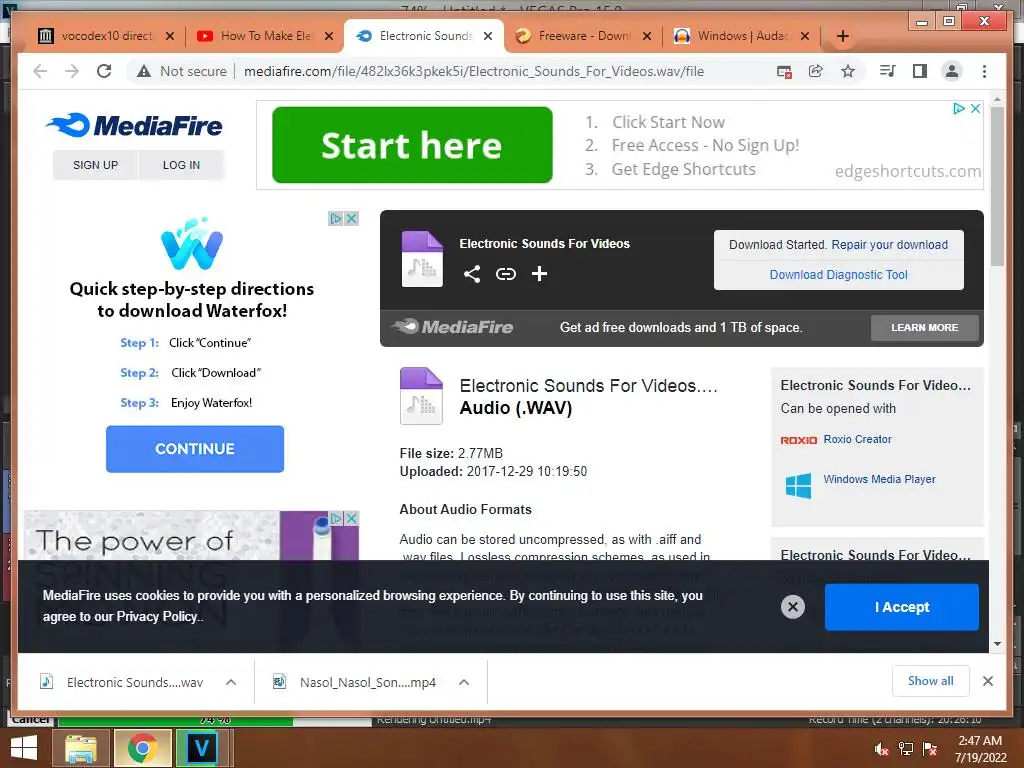Click Show all downloads
The height and width of the screenshot is (768, 1024).
click(x=931, y=681)
